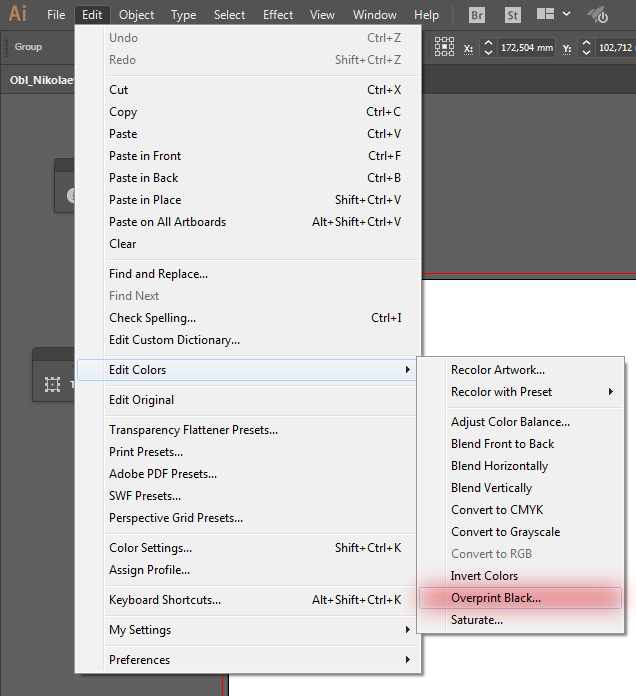Expand the Edit Colors submenu arrow

pos(407,370)
